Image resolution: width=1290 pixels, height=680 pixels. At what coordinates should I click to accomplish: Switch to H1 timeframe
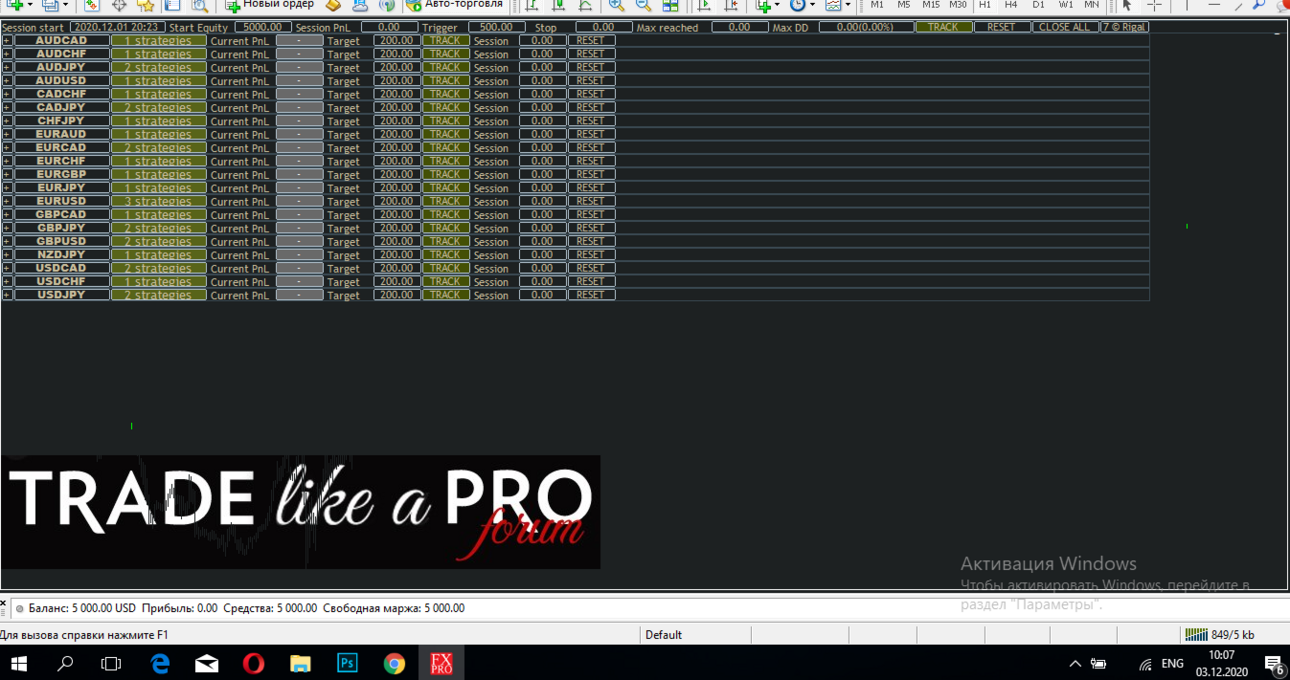coord(985,5)
